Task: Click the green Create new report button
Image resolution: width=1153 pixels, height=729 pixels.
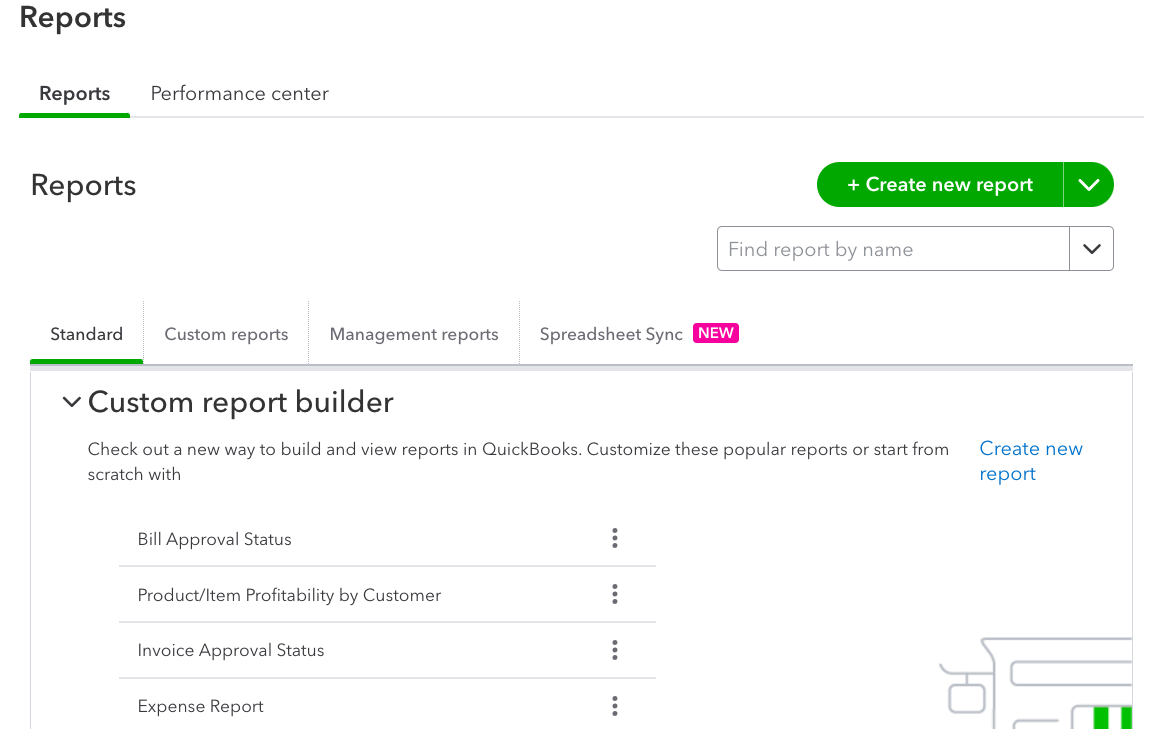Action: [940, 185]
